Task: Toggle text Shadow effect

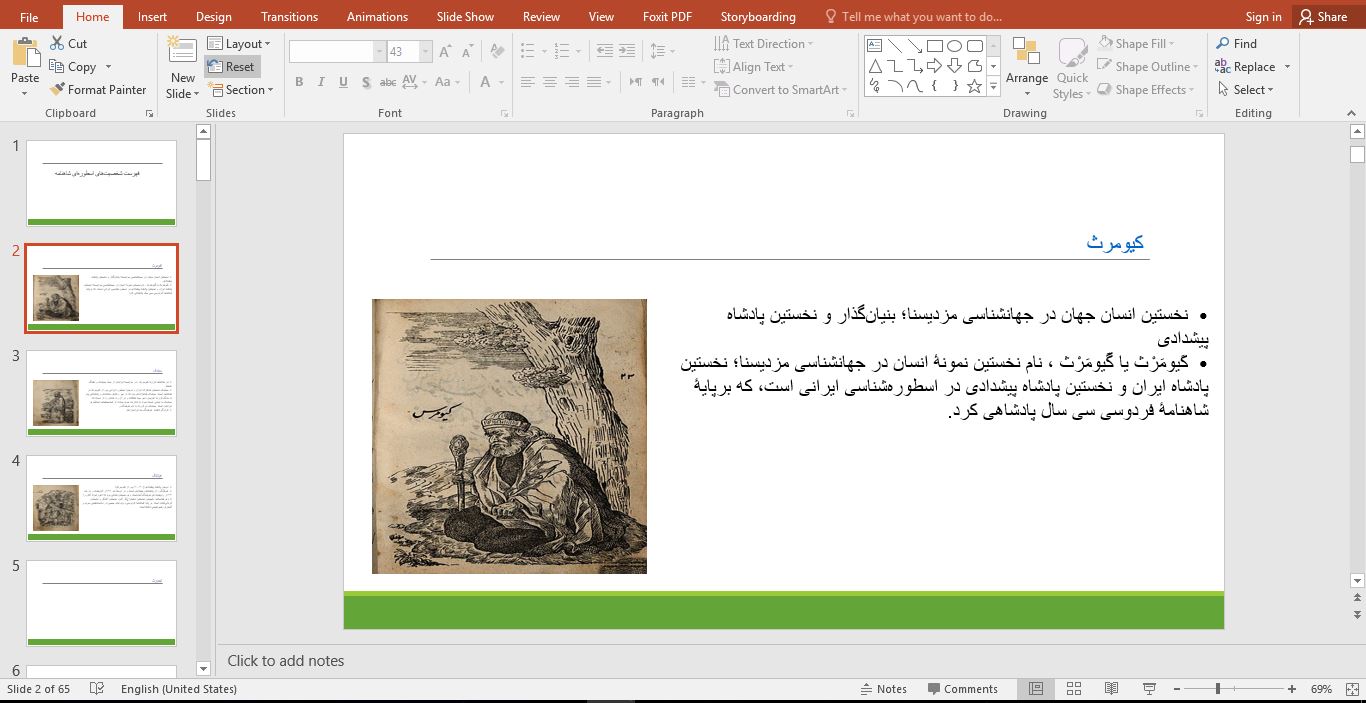Action: point(366,83)
